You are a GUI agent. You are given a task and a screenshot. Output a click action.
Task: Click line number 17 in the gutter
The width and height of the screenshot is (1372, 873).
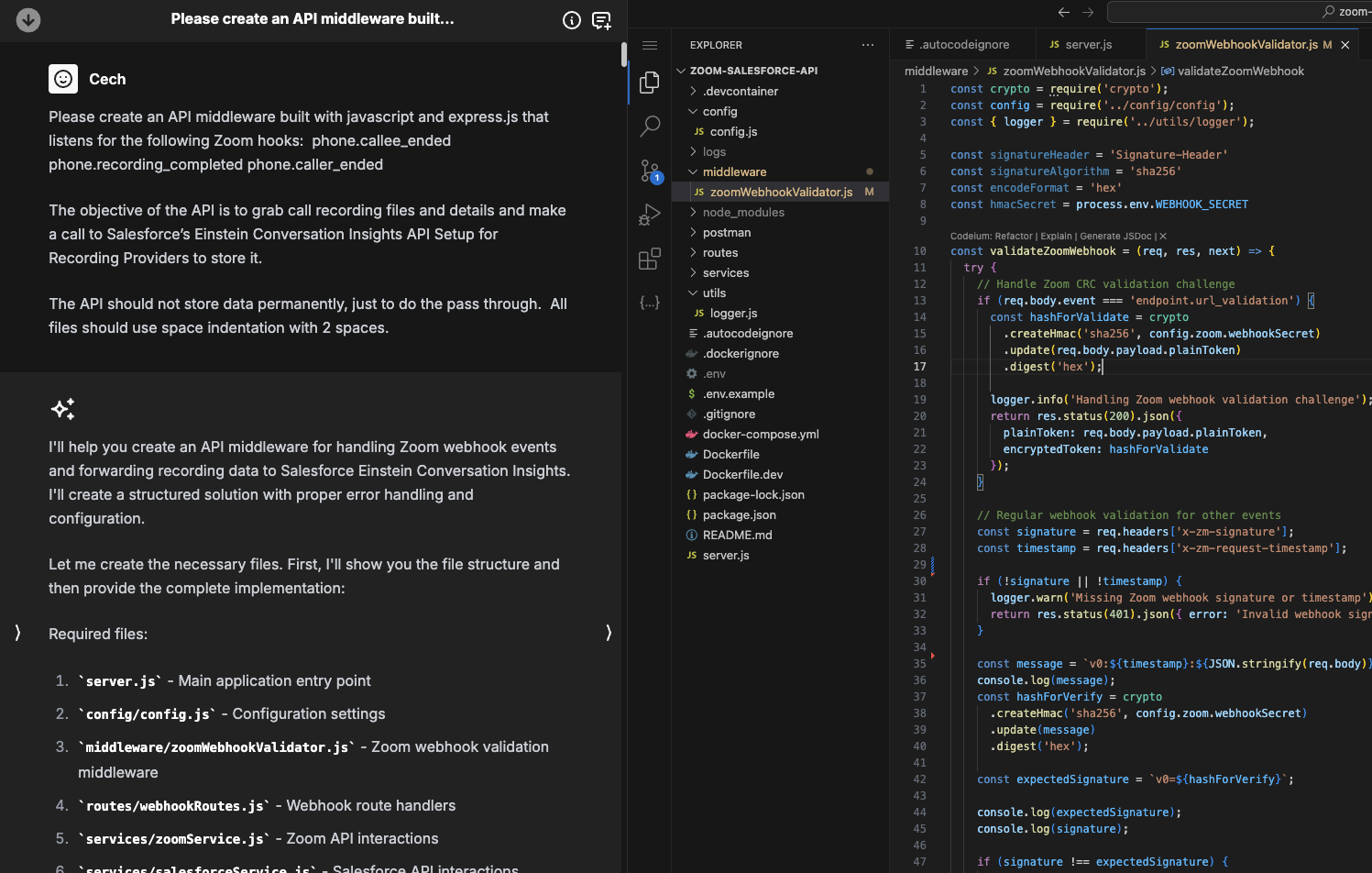point(919,367)
